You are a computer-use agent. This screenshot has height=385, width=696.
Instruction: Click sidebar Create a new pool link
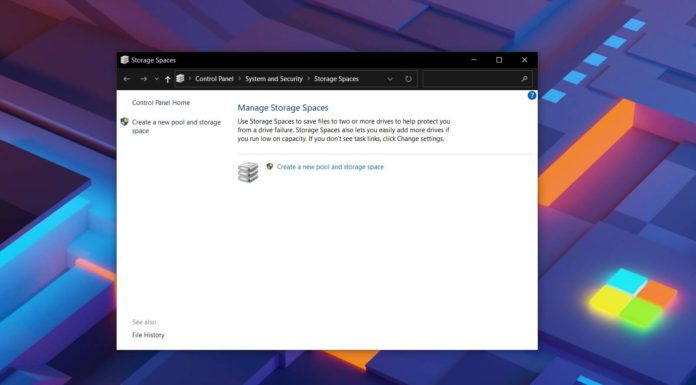[x=176, y=127]
